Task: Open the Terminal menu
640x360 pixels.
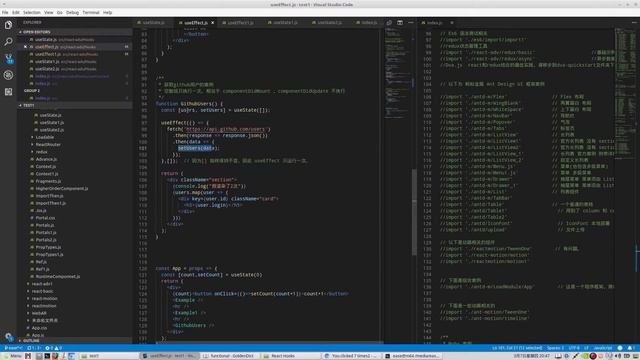Action: point(91,13)
